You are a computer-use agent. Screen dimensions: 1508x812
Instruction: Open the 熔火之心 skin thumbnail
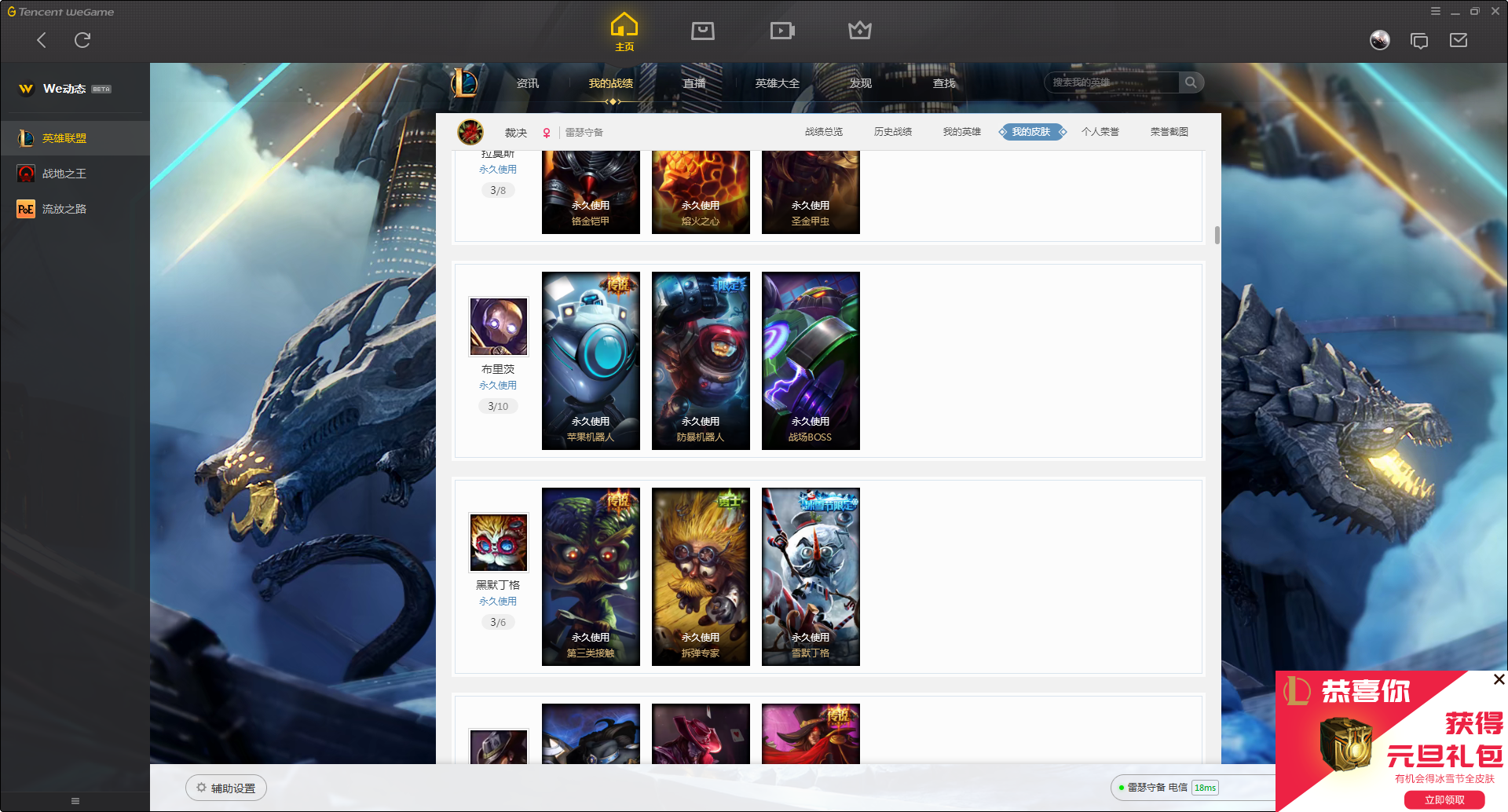point(701,192)
